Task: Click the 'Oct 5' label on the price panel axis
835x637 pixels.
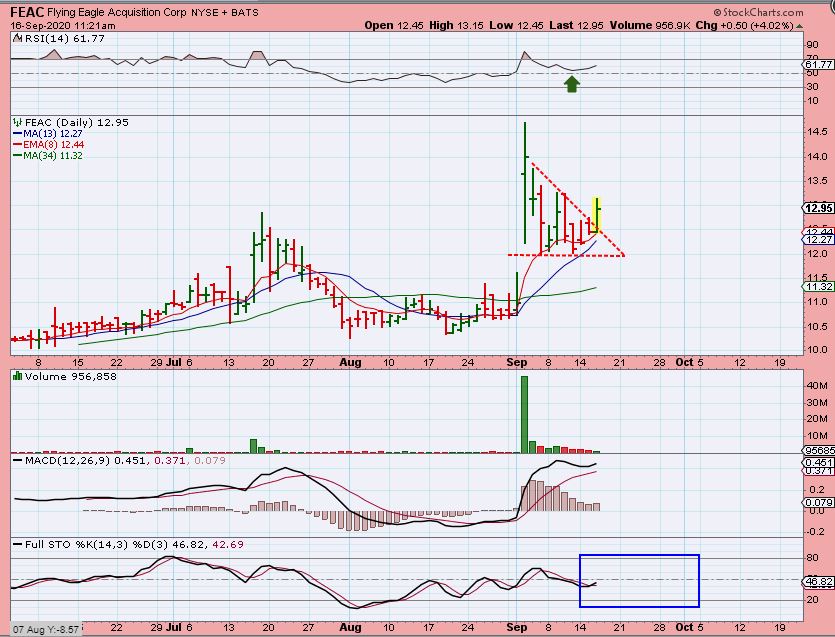Action: click(x=690, y=363)
